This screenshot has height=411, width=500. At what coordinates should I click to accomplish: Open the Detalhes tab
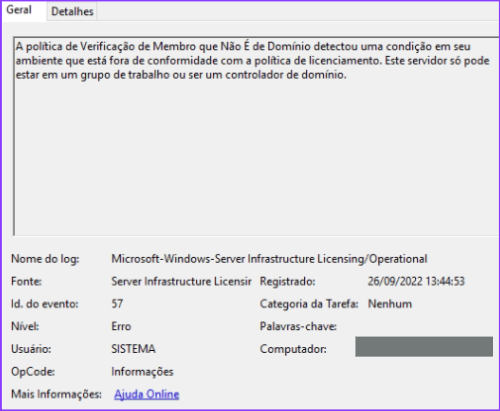pyautogui.click(x=72, y=12)
